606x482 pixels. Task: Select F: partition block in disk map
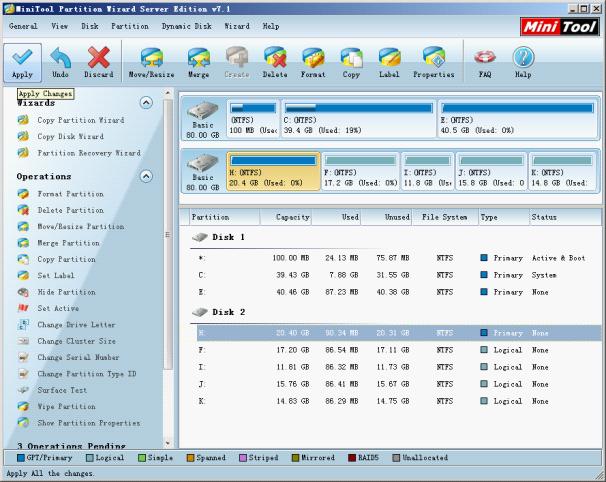pos(360,171)
